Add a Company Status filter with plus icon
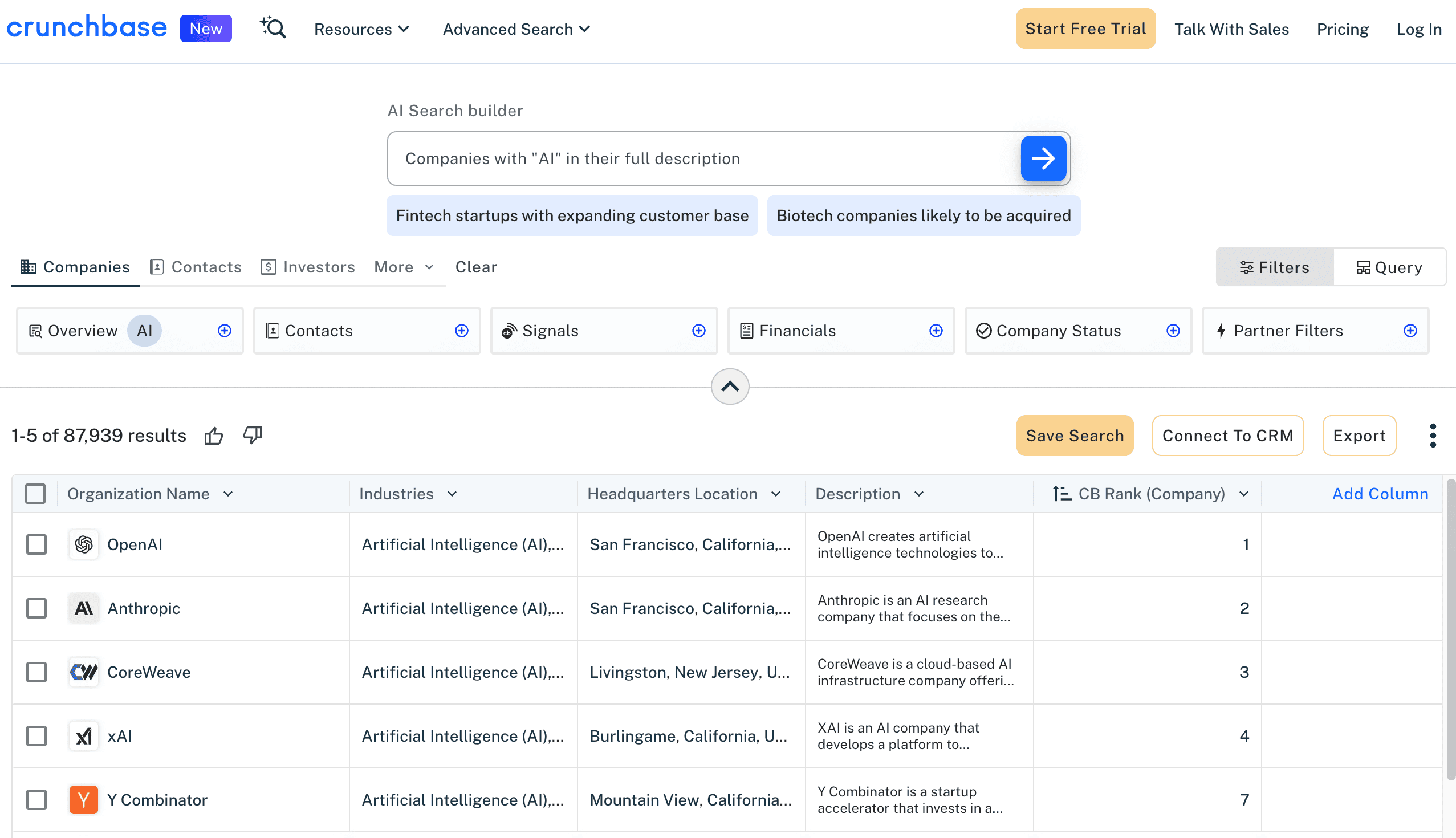The width and height of the screenshot is (1456, 838). [x=1173, y=331]
